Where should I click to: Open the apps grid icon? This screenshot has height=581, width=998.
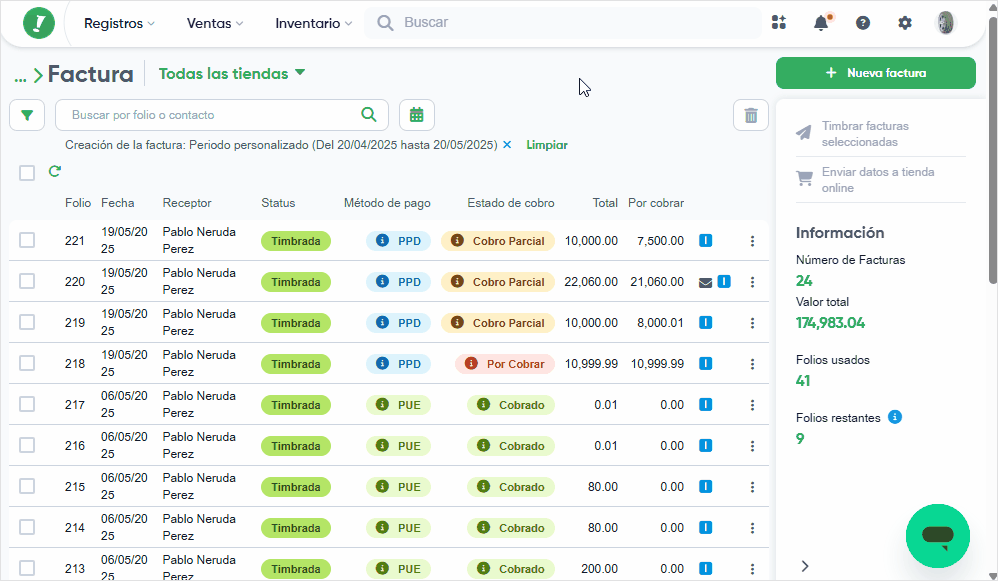tap(778, 23)
